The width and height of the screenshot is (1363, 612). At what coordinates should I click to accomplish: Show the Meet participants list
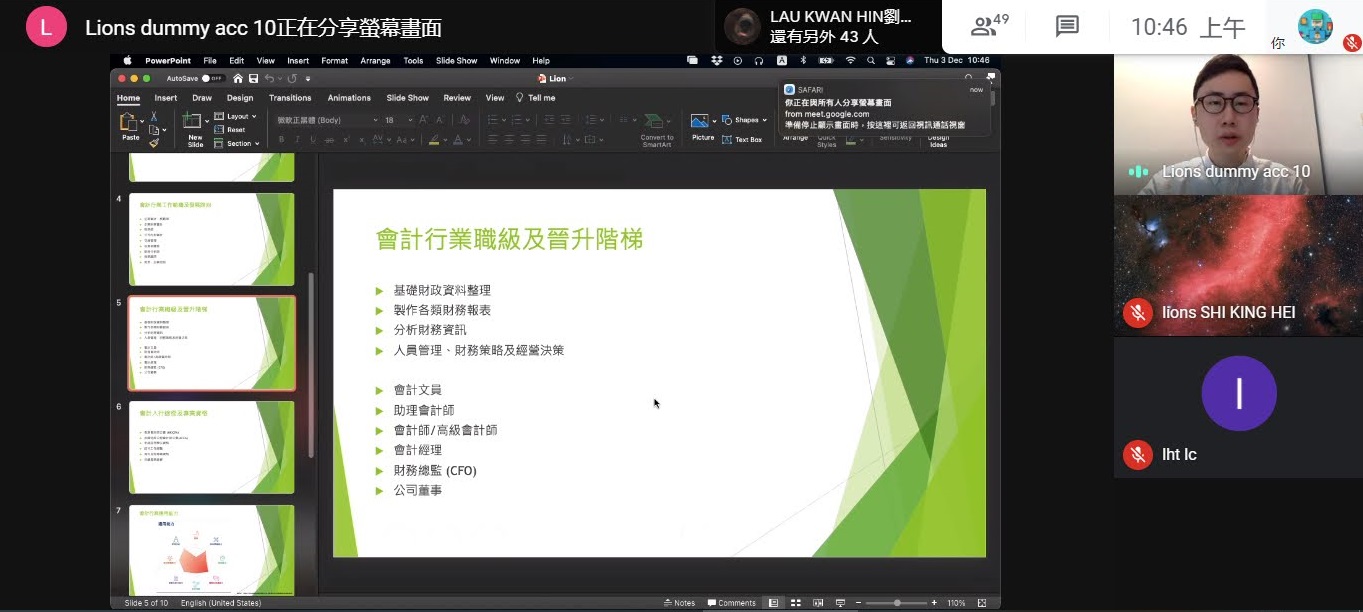(x=989, y=27)
